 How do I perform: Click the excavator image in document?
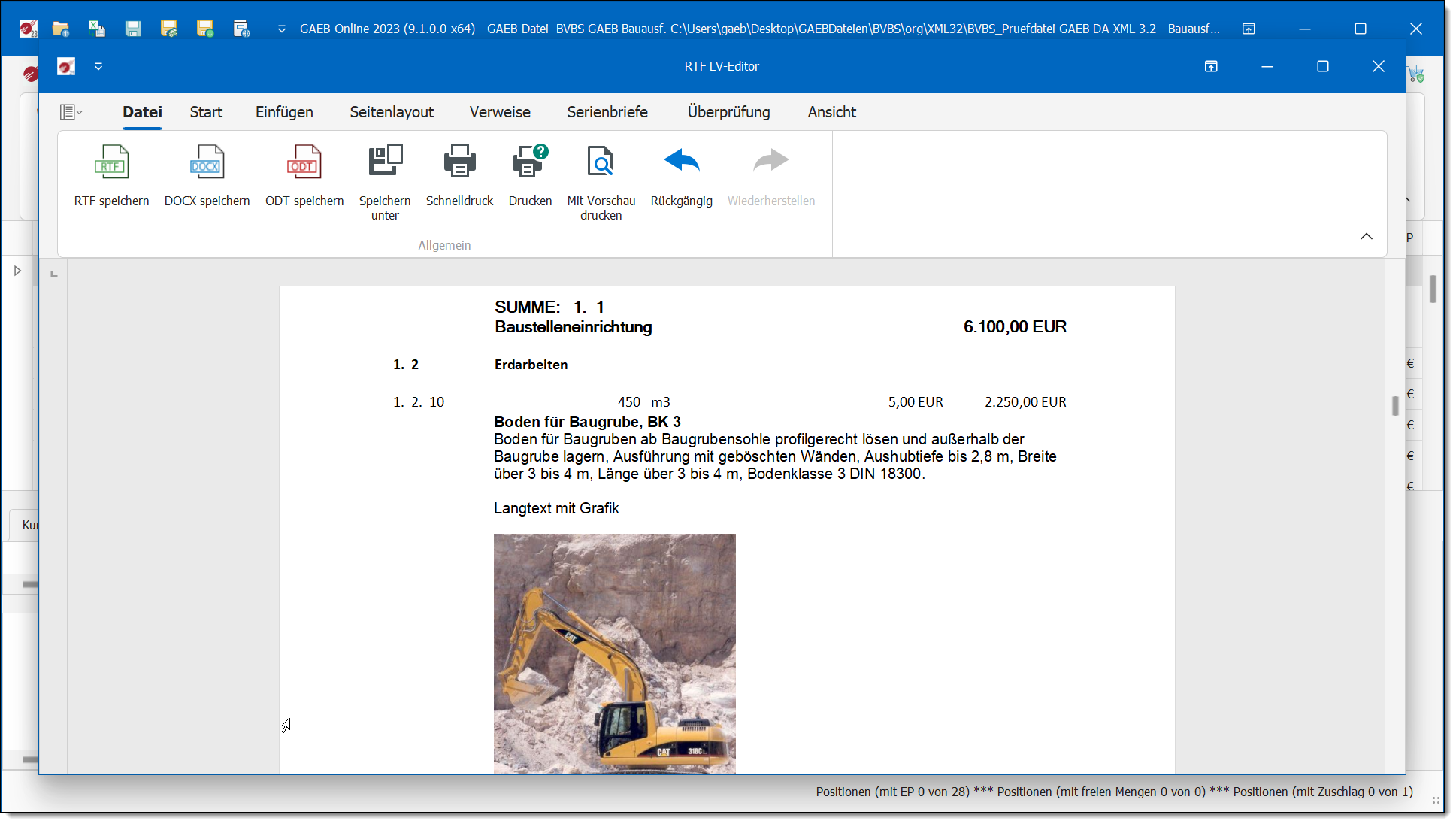pos(614,653)
